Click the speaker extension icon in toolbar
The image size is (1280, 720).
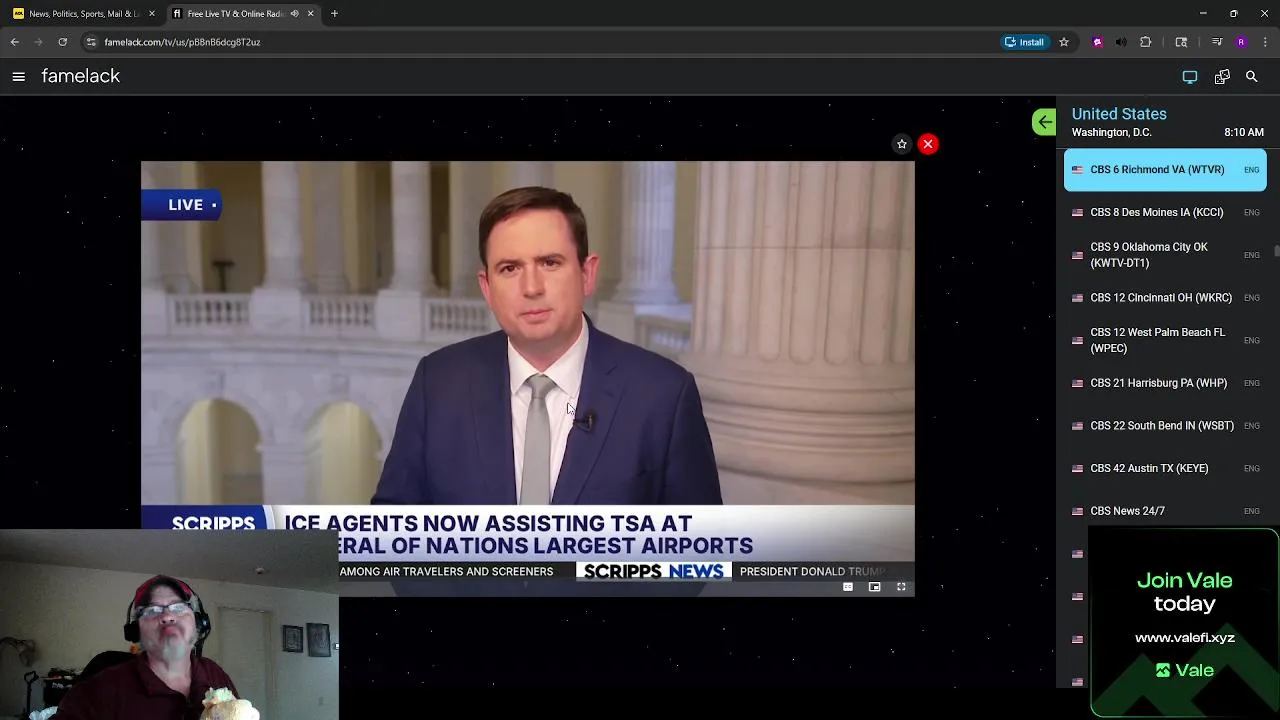pos(1121,42)
